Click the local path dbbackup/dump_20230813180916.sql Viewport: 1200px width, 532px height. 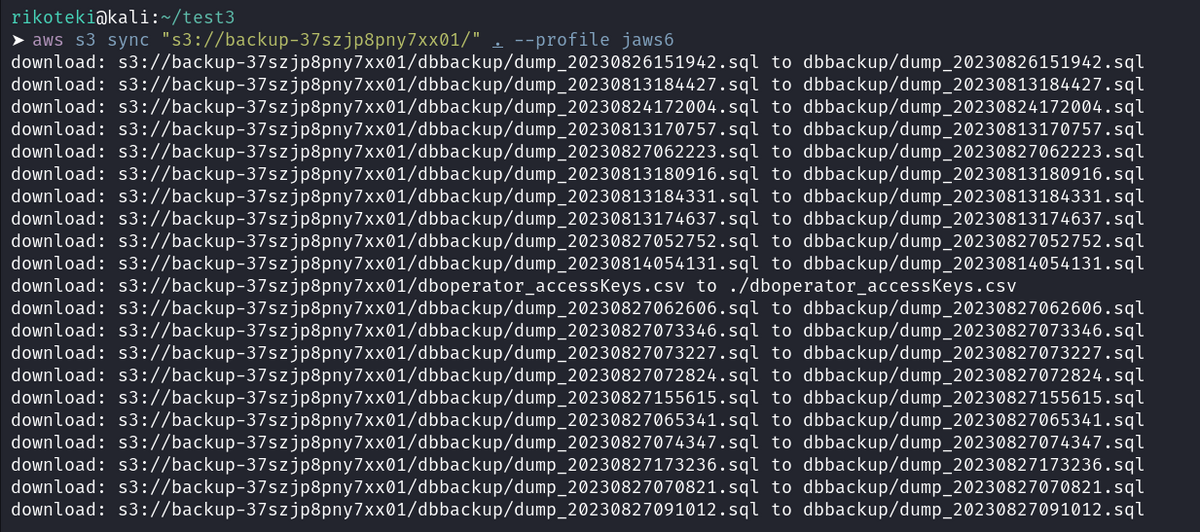(x=974, y=174)
